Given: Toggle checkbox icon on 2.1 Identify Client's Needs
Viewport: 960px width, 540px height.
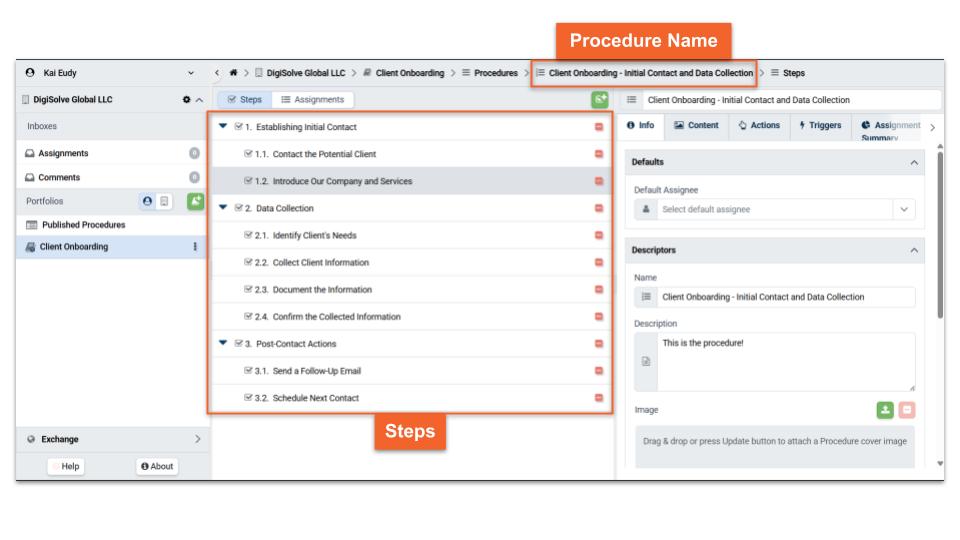Looking at the screenshot, I should point(249,236).
